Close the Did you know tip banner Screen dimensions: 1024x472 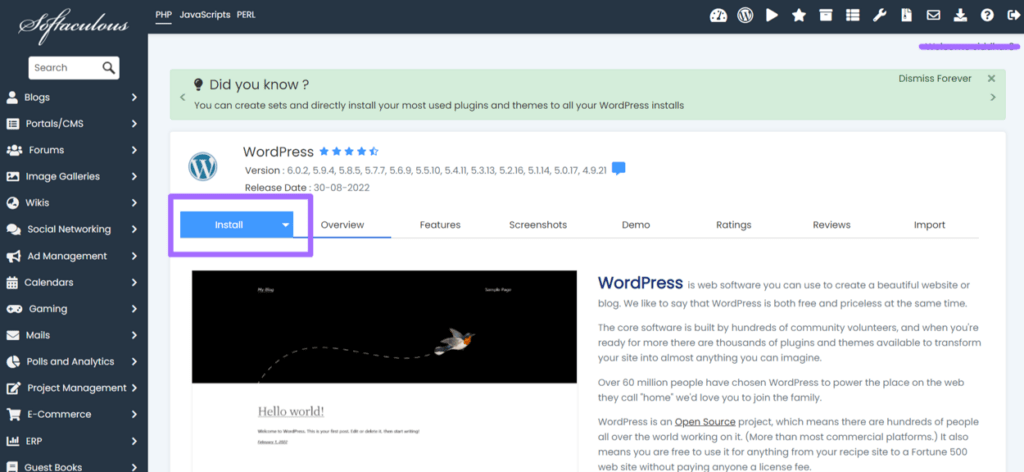click(x=991, y=78)
